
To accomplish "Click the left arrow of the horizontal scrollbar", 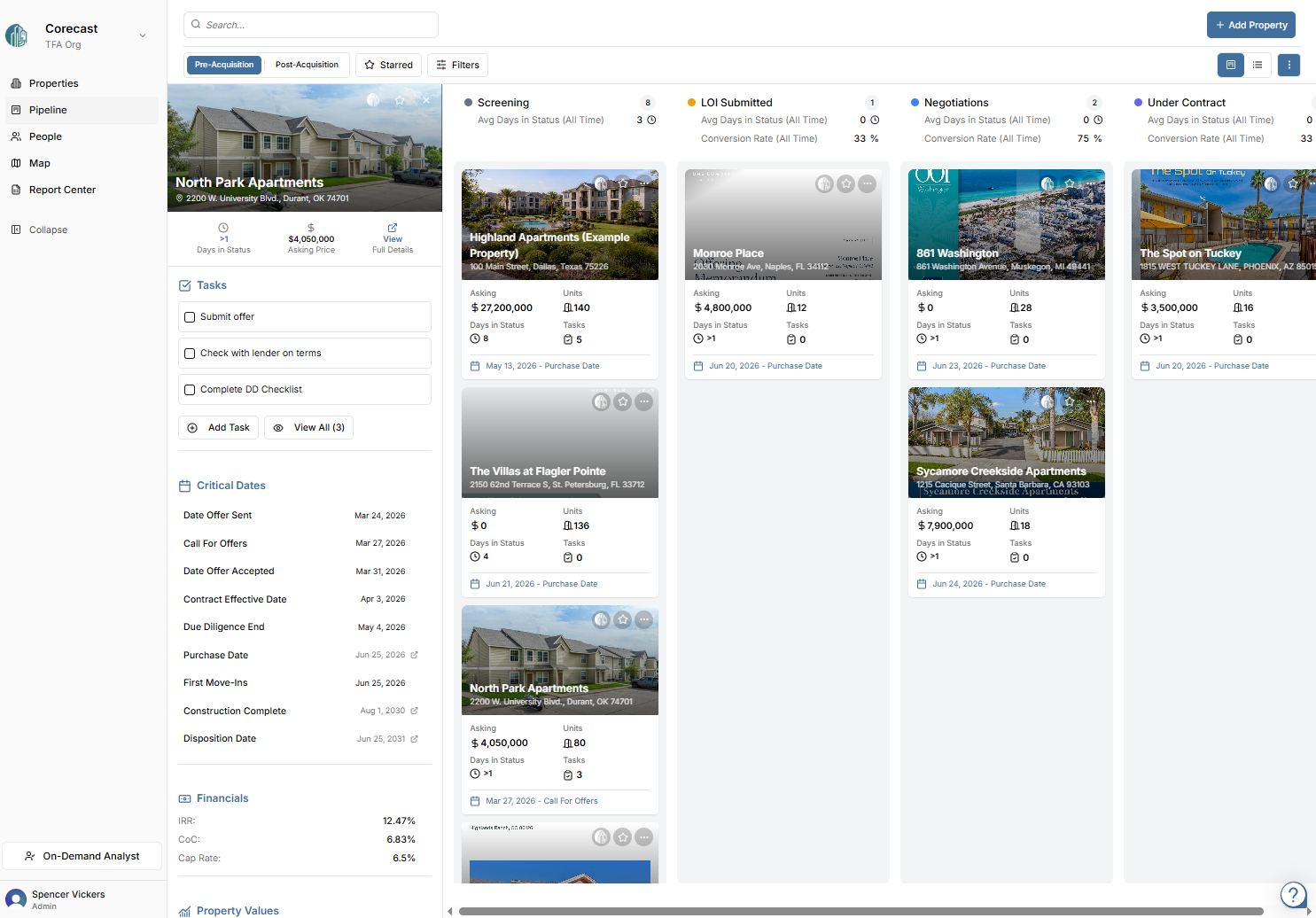I will 450,911.
